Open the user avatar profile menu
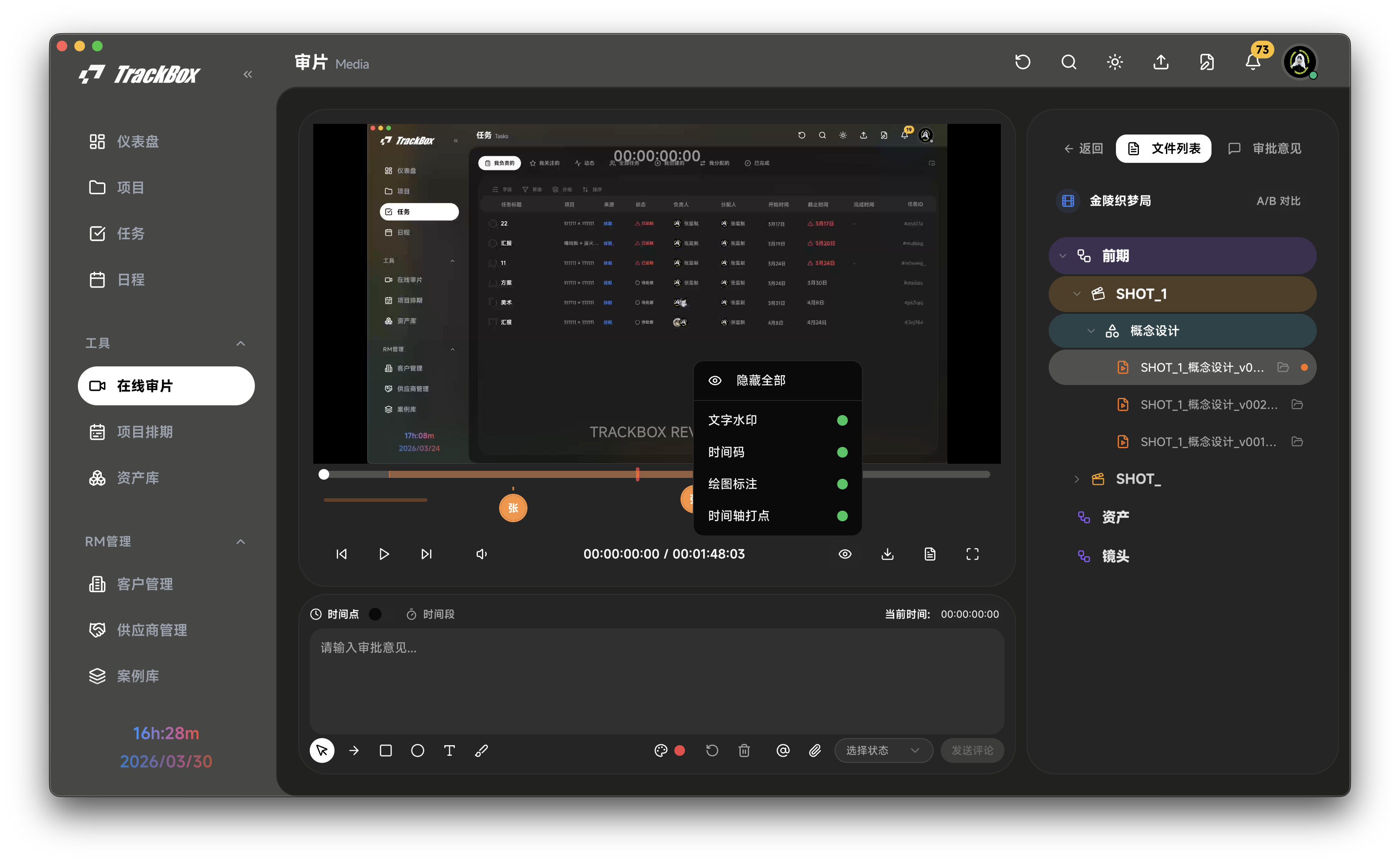The height and width of the screenshot is (862, 1400). tap(1300, 62)
